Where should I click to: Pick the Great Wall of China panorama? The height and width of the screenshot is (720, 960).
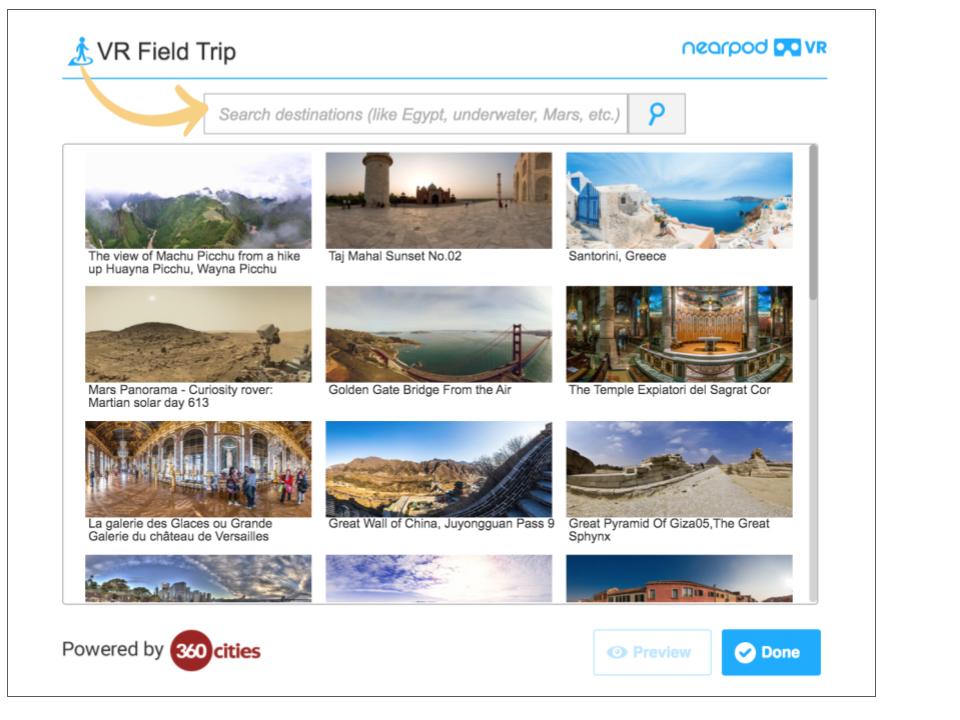[x=438, y=469]
